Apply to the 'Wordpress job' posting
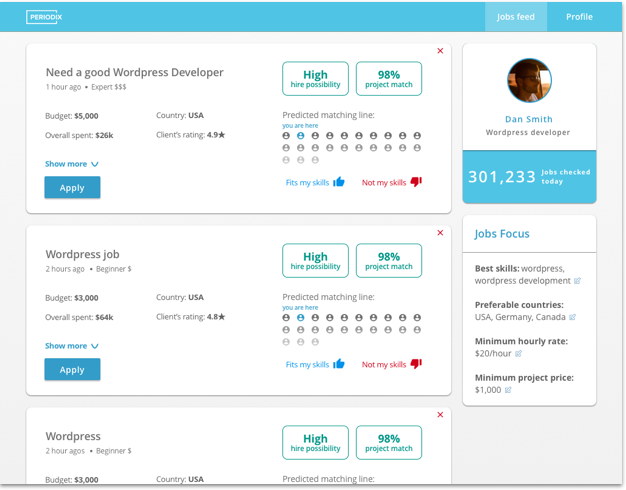This screenshot has height=490, width=626. coord(72,369)
